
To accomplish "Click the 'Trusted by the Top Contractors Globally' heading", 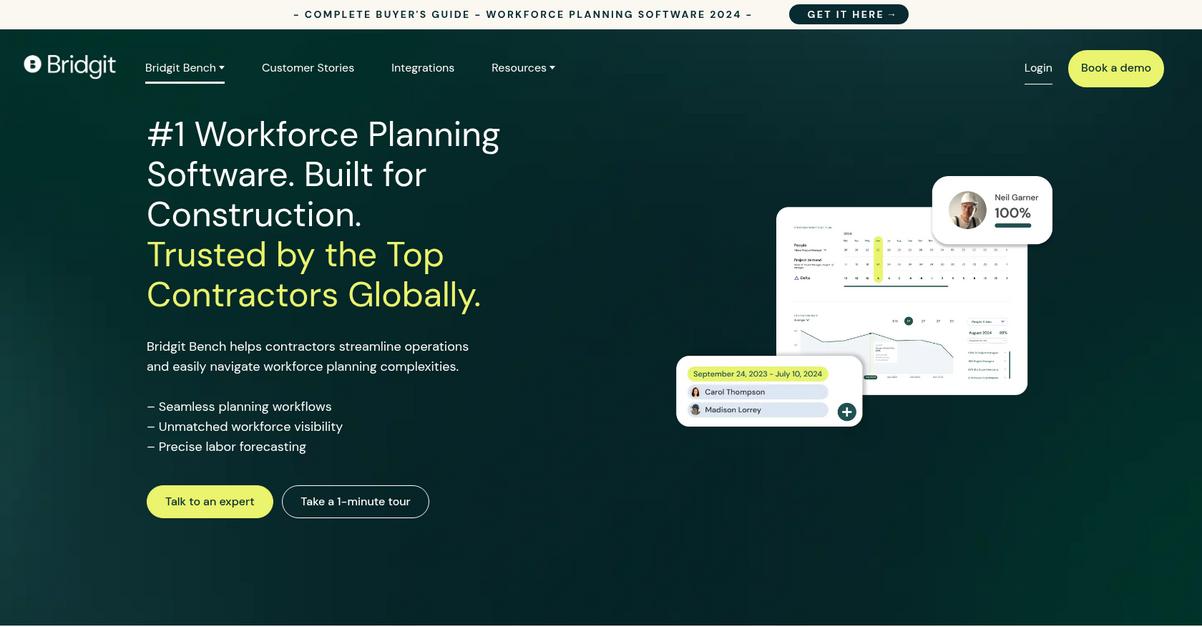I will 314,274.
